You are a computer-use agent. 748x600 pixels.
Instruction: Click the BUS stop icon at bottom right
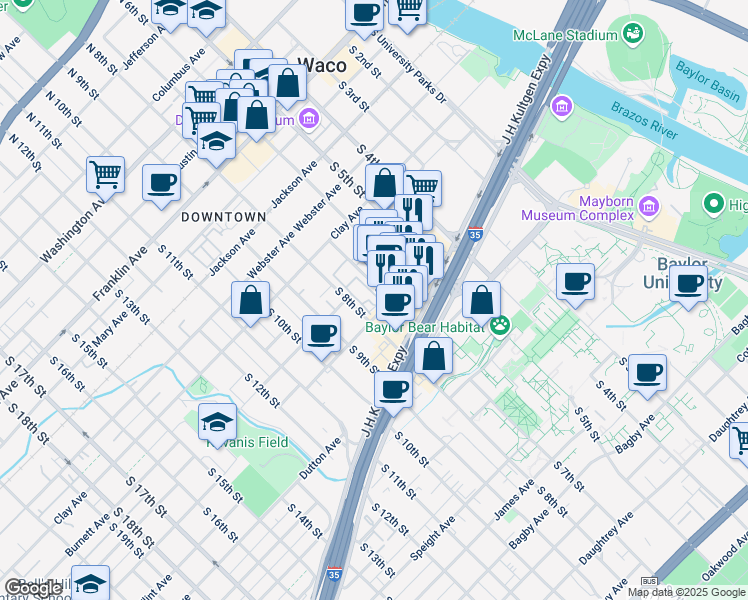(649, 581)
